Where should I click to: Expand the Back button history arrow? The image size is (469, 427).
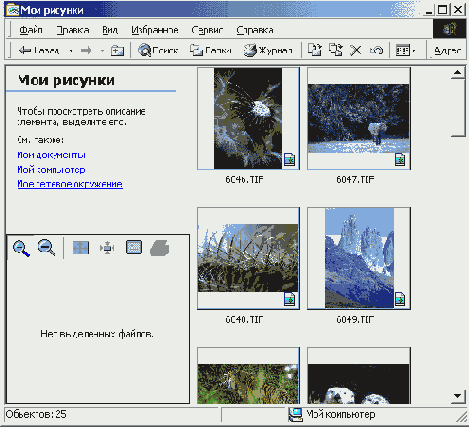click(x=71, y=51)
